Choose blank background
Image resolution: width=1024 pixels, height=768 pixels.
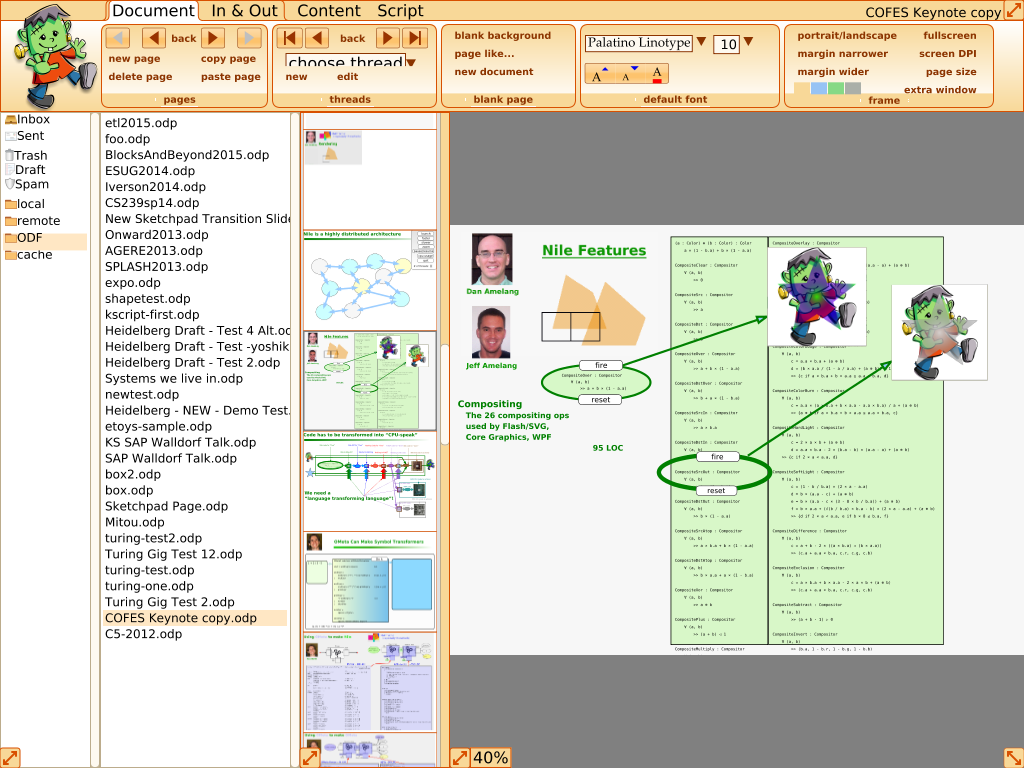[x=502, y=35]
